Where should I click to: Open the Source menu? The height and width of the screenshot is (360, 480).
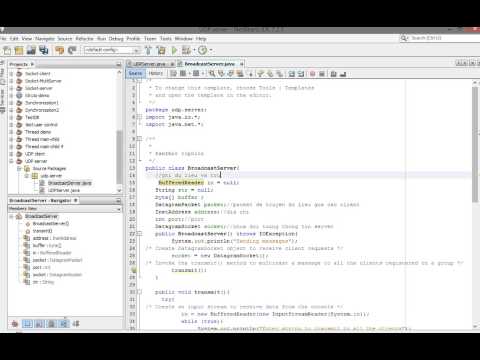(65, 39)
